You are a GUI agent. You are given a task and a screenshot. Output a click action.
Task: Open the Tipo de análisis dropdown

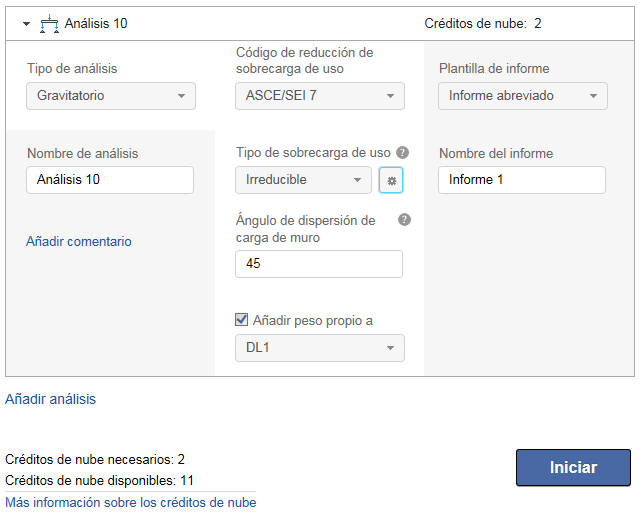coord(111,96)
